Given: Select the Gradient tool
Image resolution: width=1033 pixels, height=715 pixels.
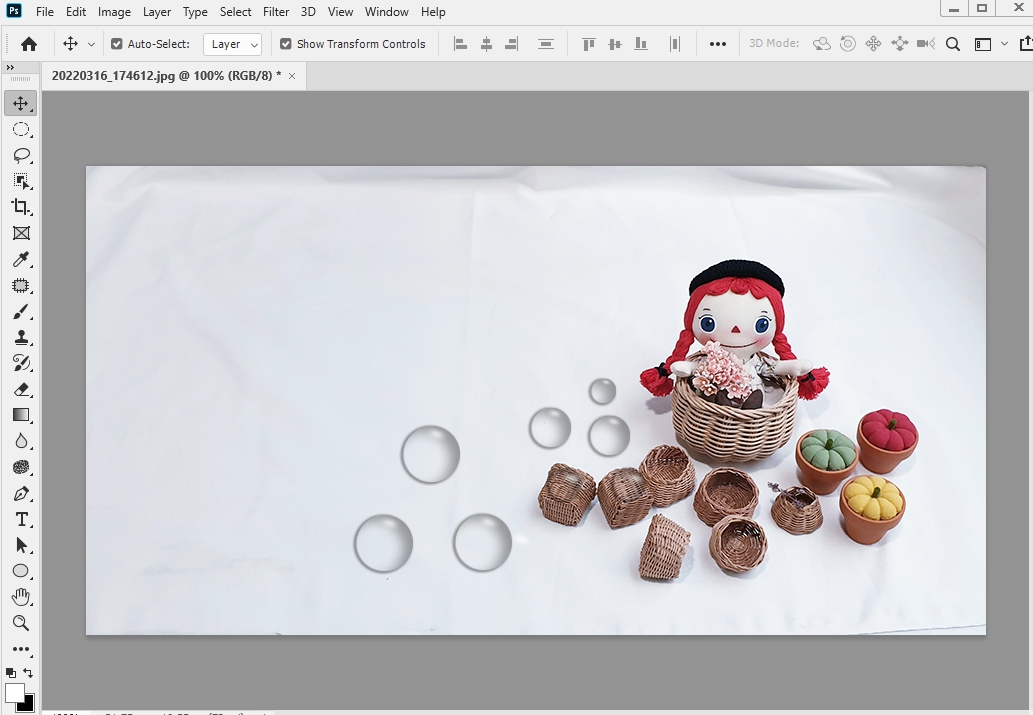Looking at the screenshot, I should tap(20, 415).
